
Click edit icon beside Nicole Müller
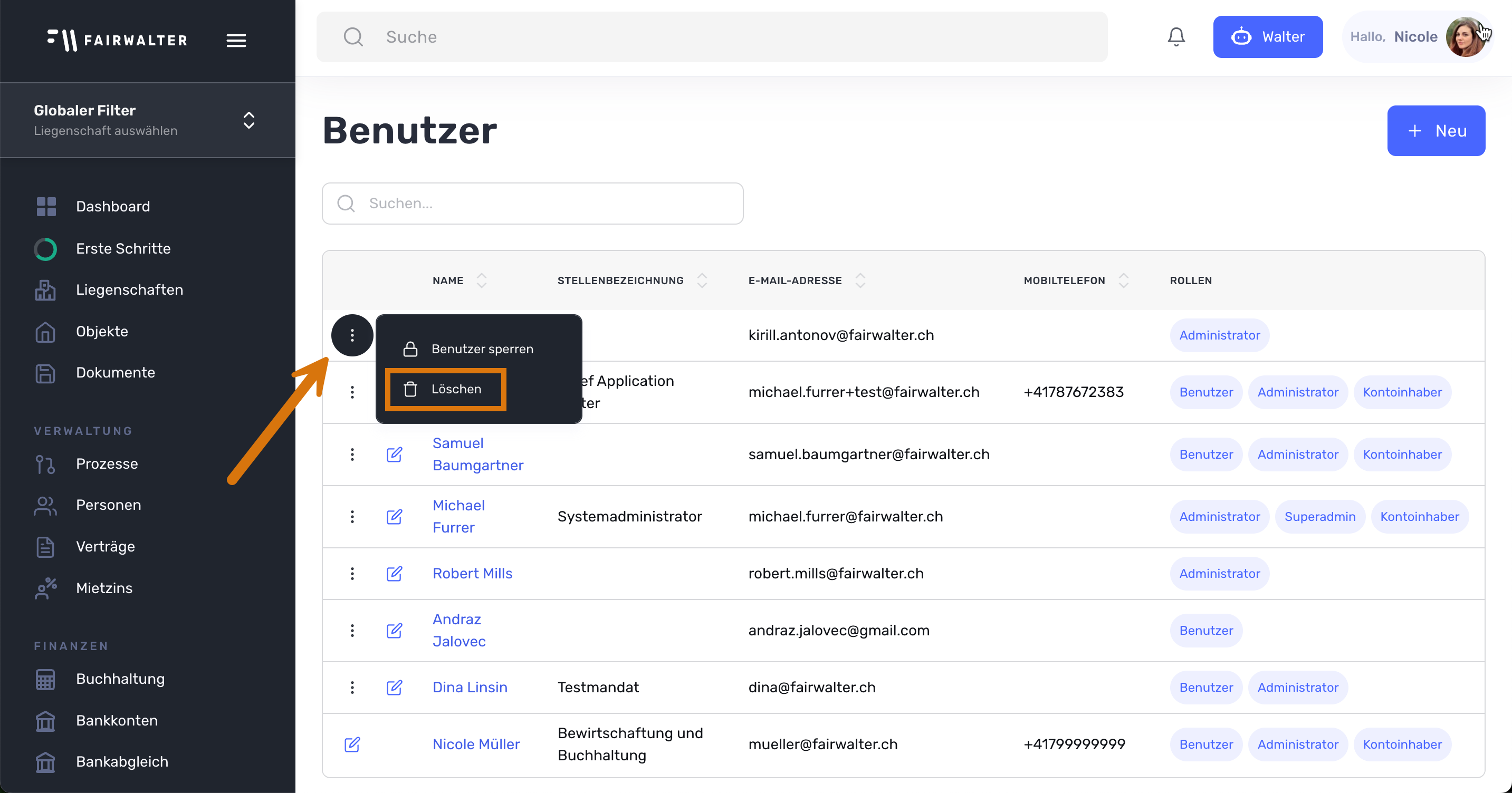352,745
